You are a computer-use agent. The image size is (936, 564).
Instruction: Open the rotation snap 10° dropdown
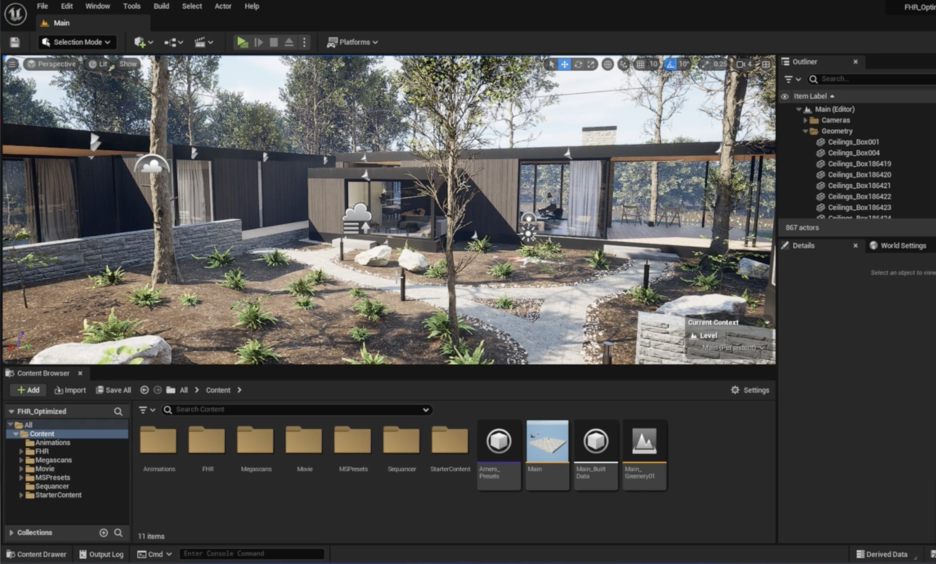coord(684,64)
